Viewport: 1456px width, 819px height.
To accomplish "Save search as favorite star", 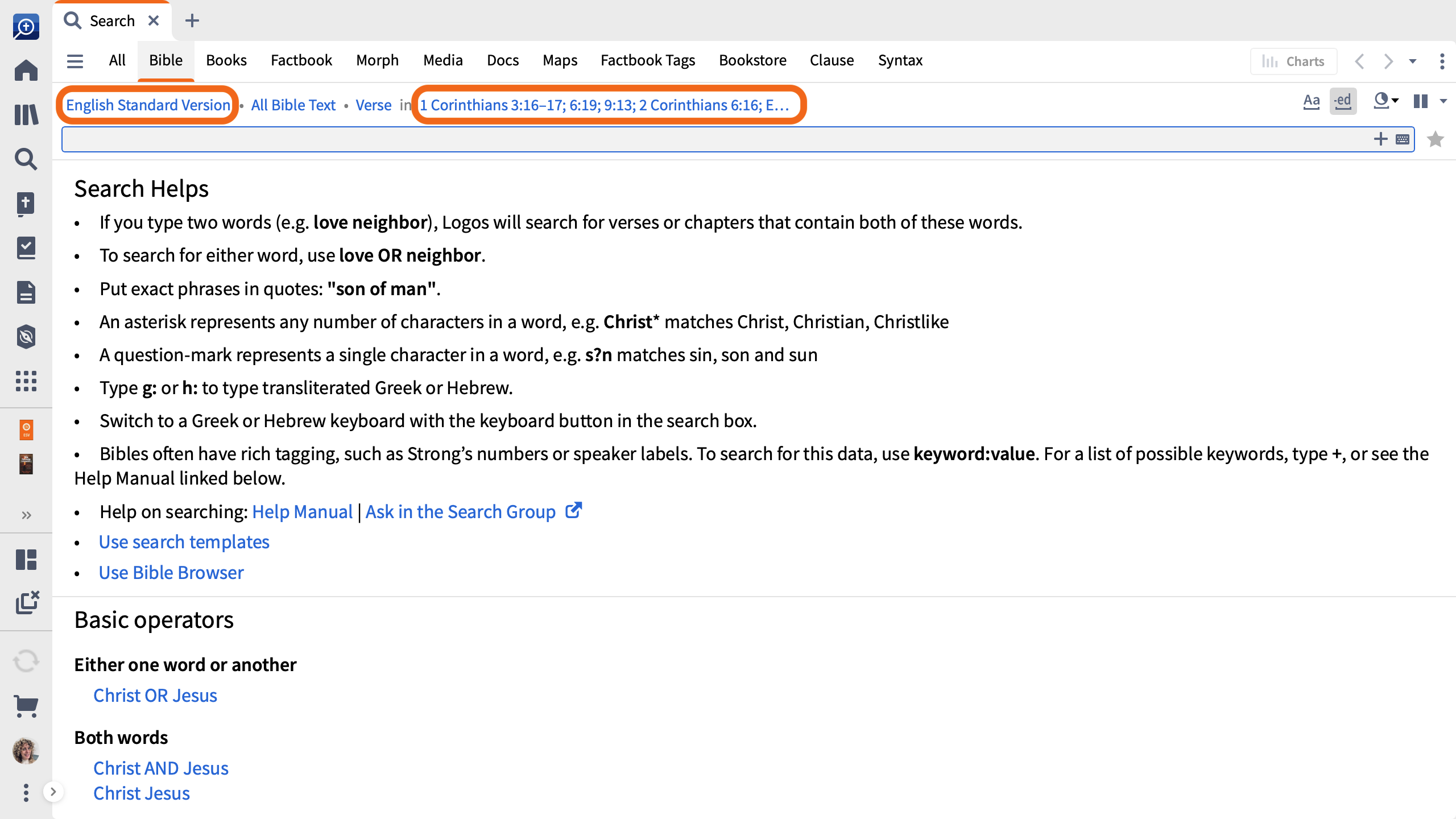I will [1436, 139].
